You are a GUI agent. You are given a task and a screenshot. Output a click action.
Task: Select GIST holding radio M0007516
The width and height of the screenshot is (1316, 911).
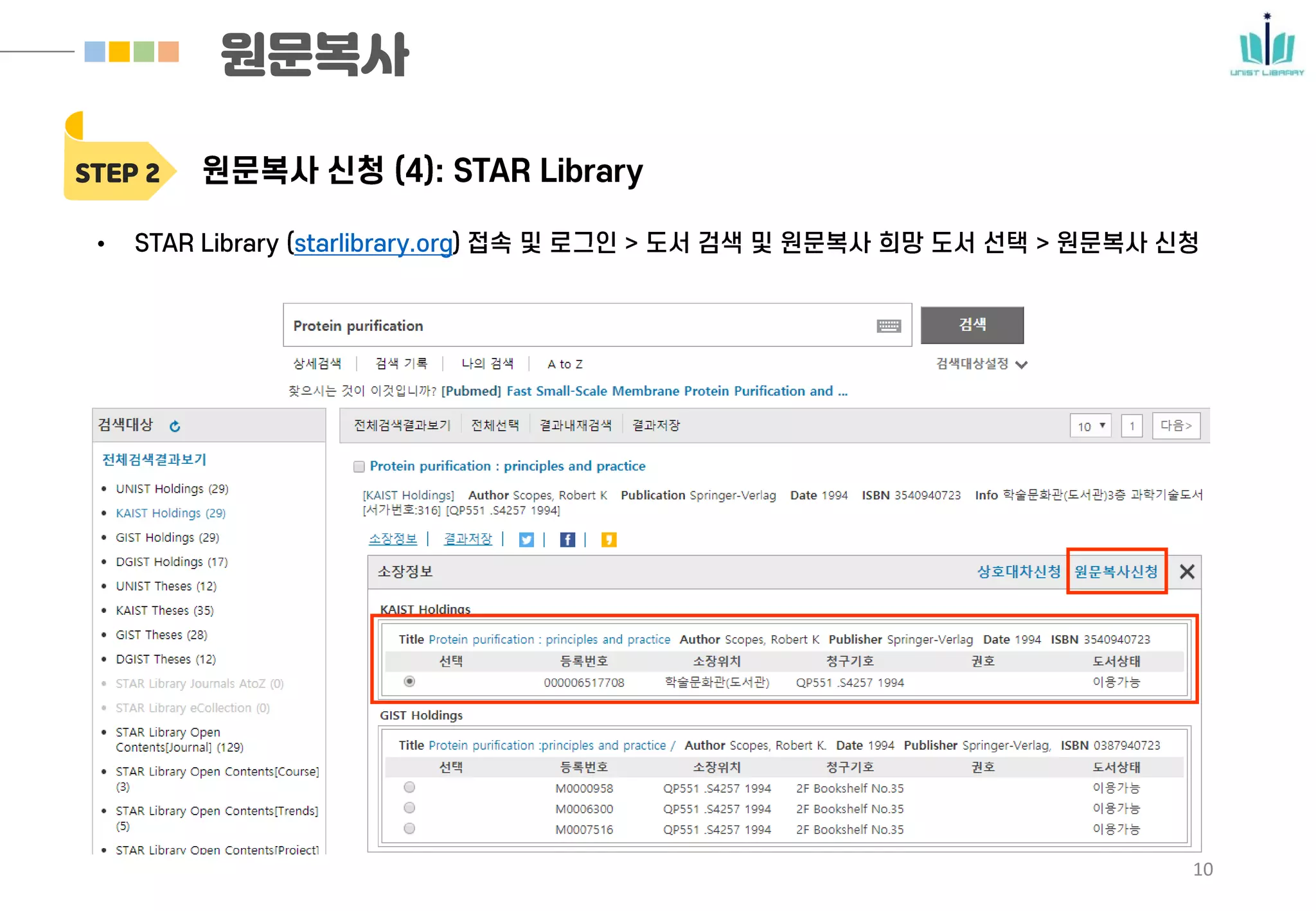click(x=409, y=829)
